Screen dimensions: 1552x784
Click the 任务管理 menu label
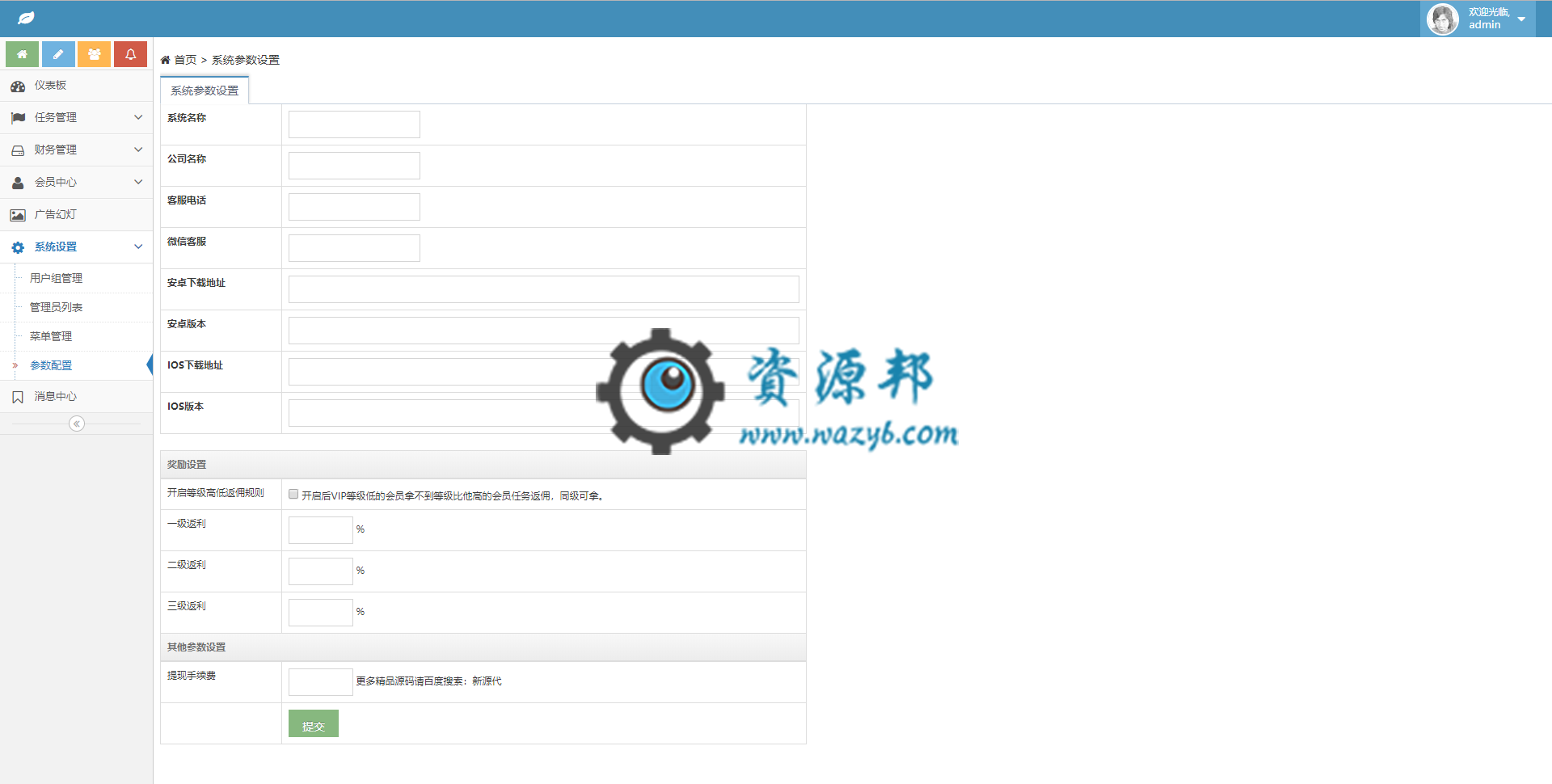point(56,118)
